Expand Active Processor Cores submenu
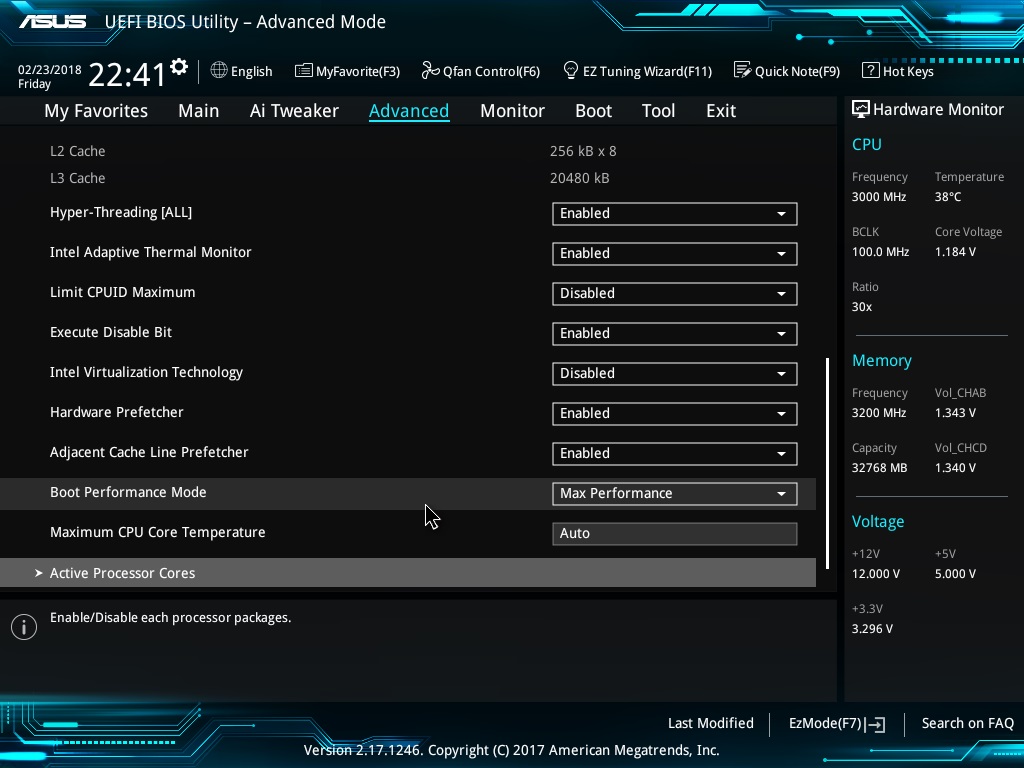This screenshot has width=1024, height=768. coord(408,573)
